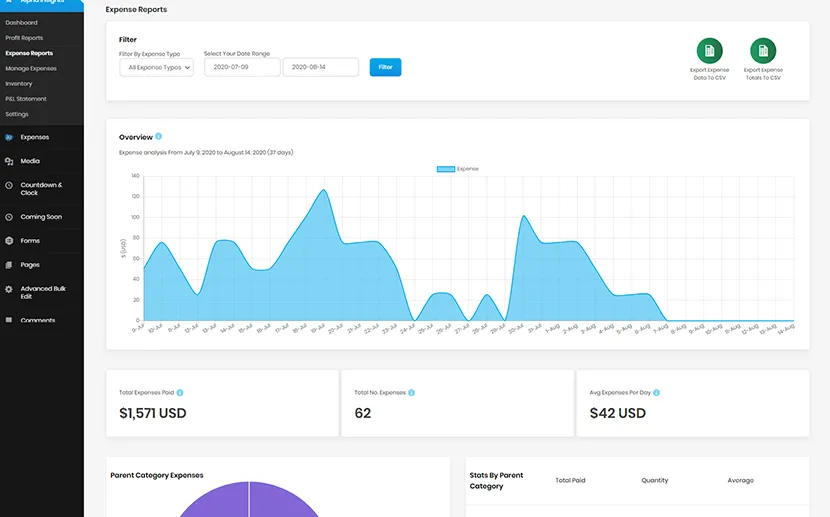Open the Advanced Bulk Edit menu label
830x517 pixels.
(43, 293)
